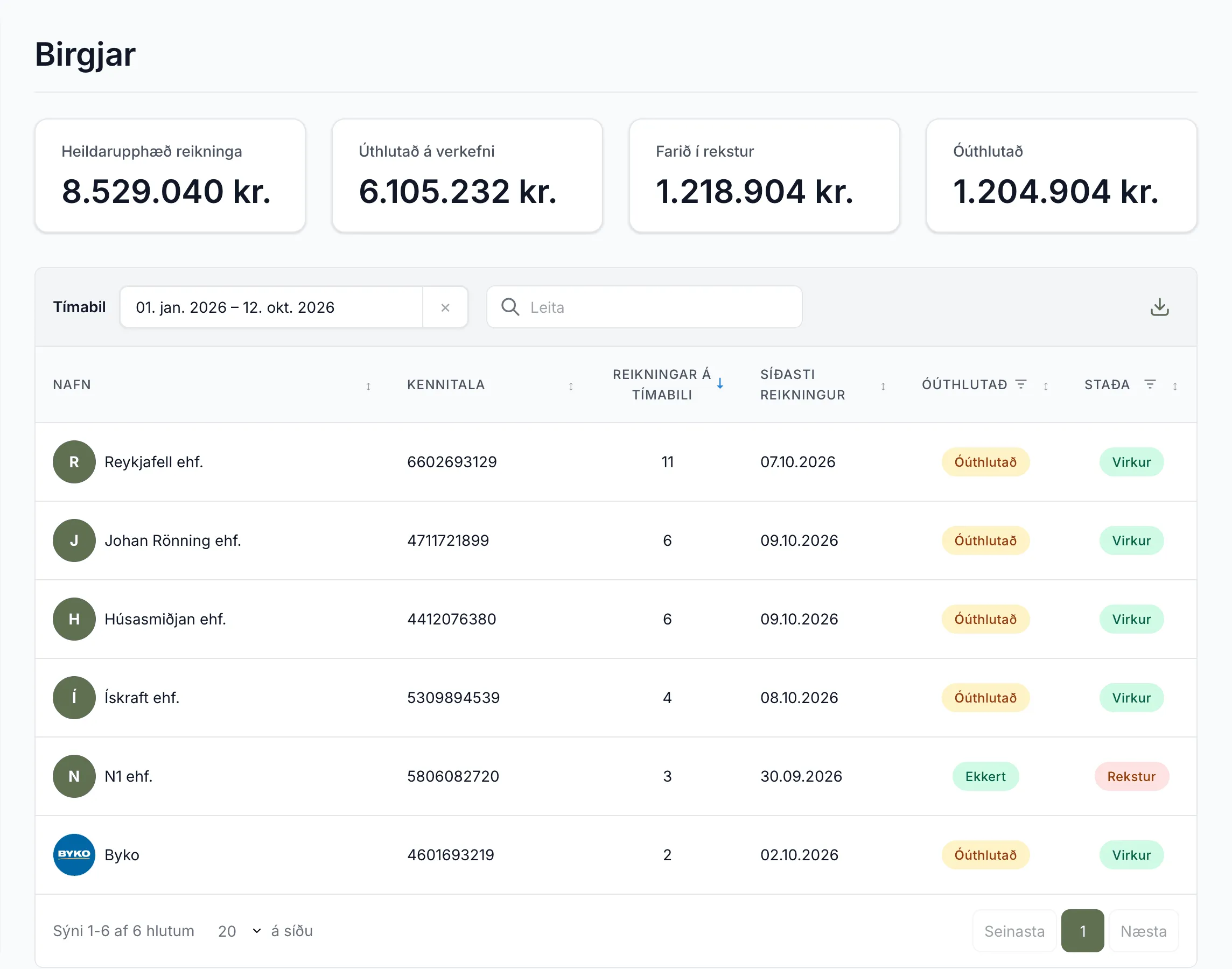Open the Staða column filter
This screenshot has width=1232, height=969.
[1150, 384]
